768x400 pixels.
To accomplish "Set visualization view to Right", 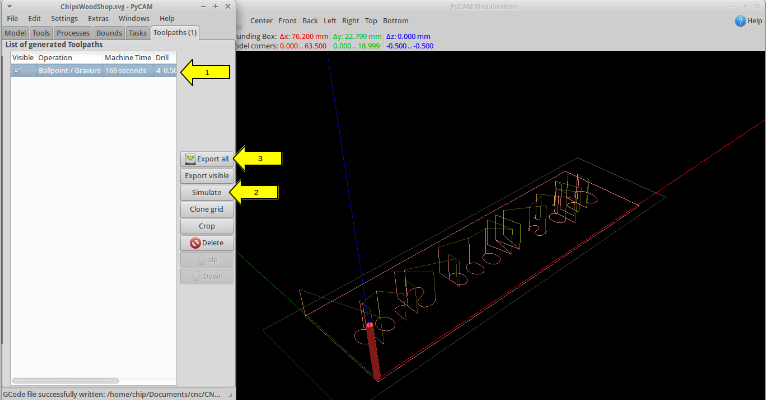I will [351, 21].
